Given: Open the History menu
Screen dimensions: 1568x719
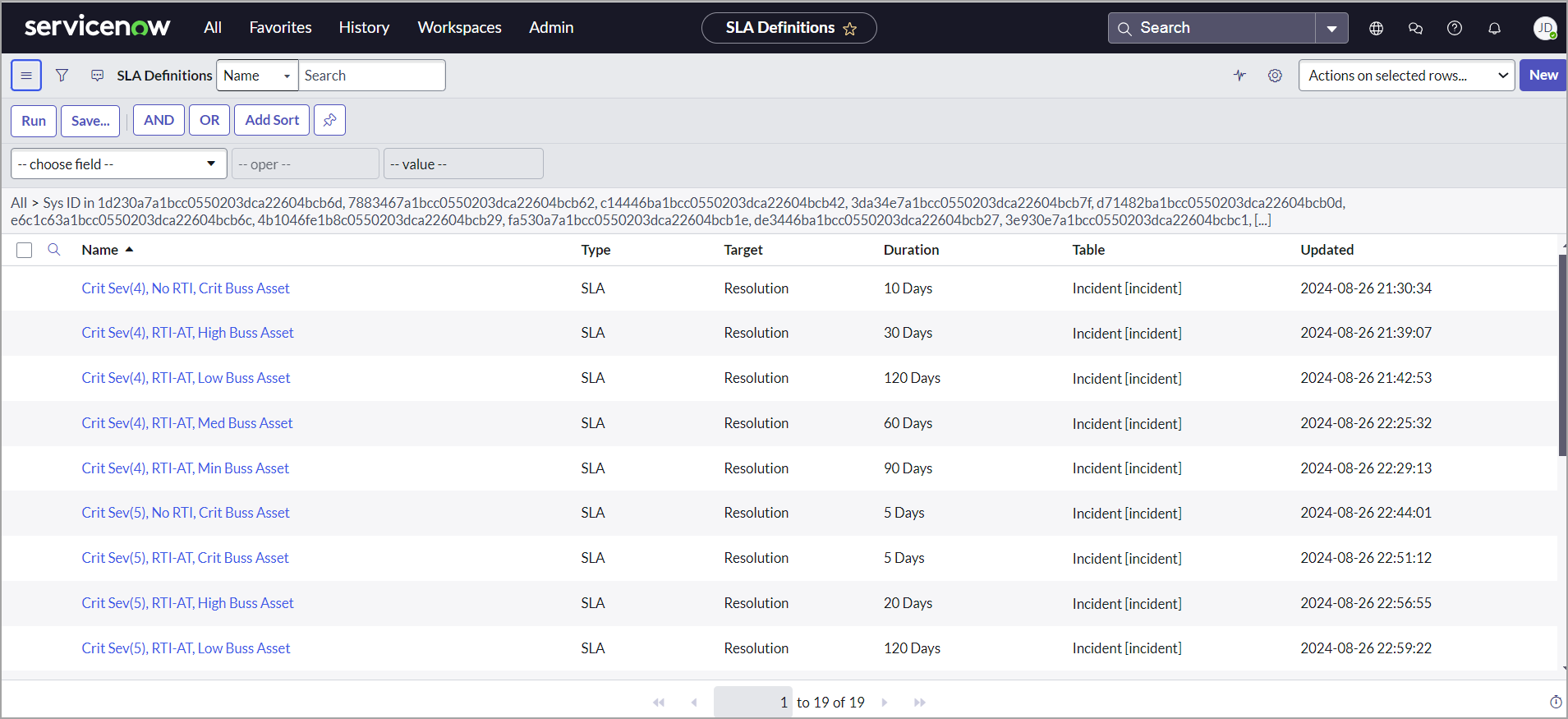Looking at the screenshot, I should click(364, 28).
